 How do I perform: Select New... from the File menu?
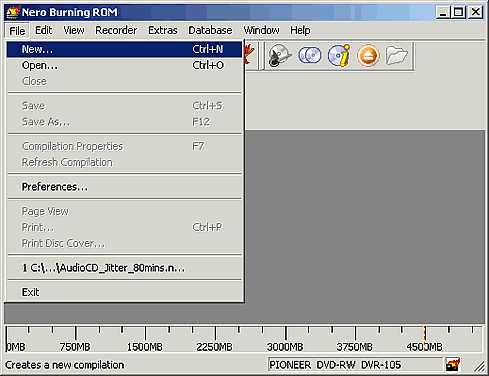pos(124,49)
